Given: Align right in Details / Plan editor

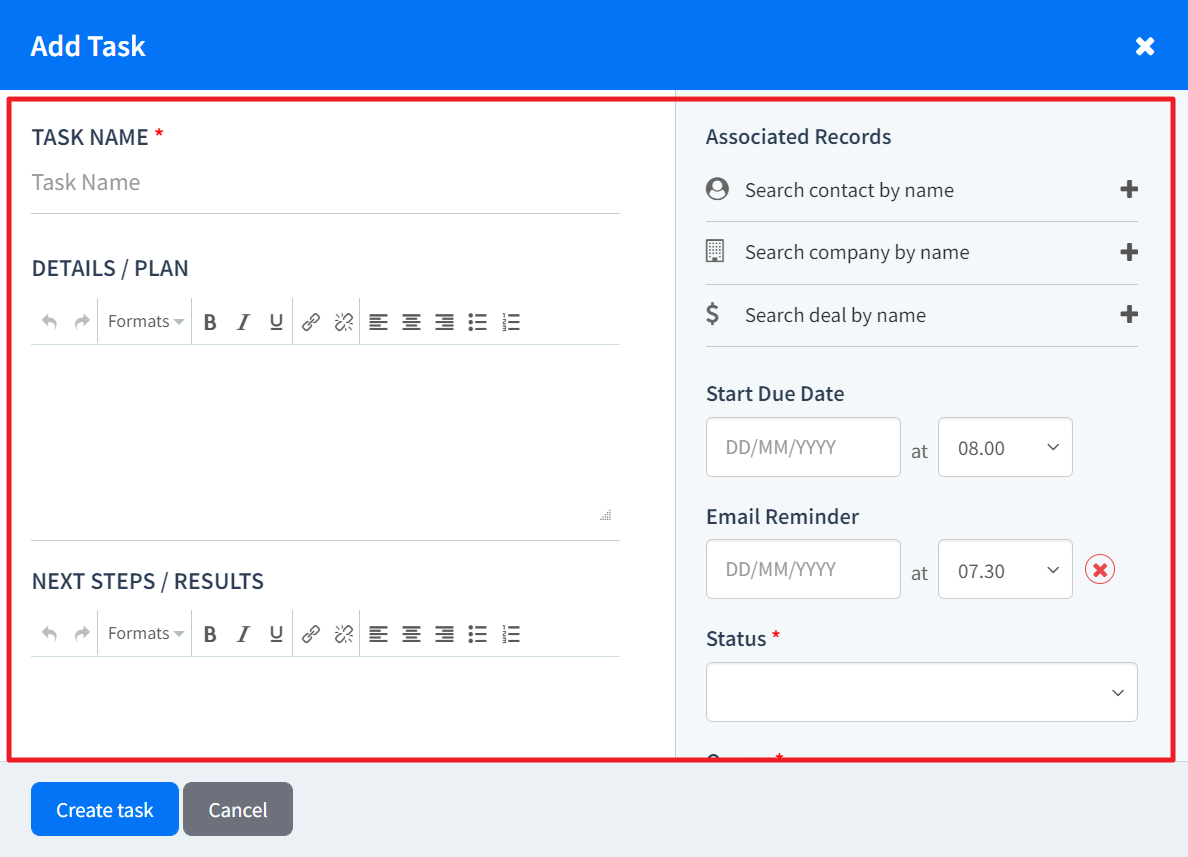Looking at the screenshot, I should tap(444, 322).
